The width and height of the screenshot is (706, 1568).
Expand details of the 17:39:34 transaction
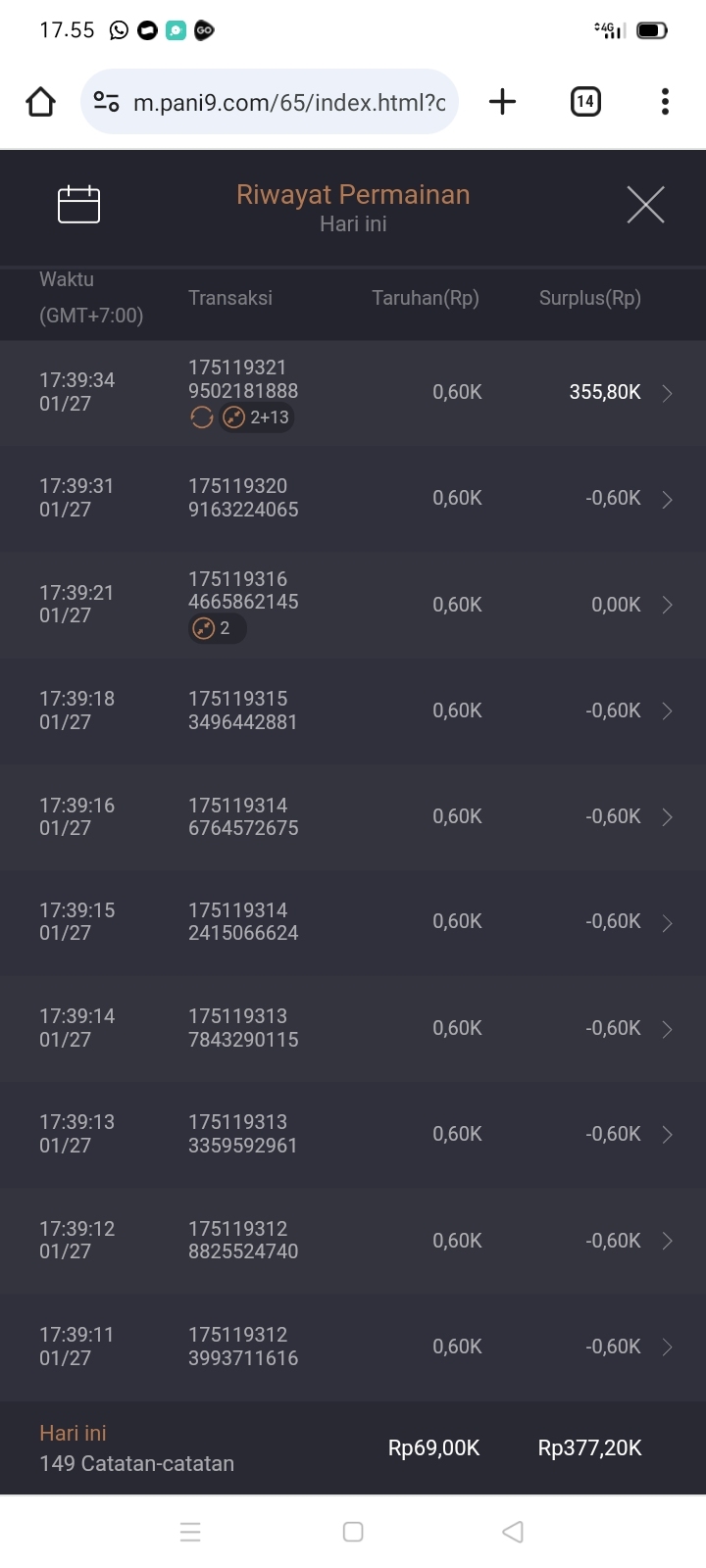[667, 393]
